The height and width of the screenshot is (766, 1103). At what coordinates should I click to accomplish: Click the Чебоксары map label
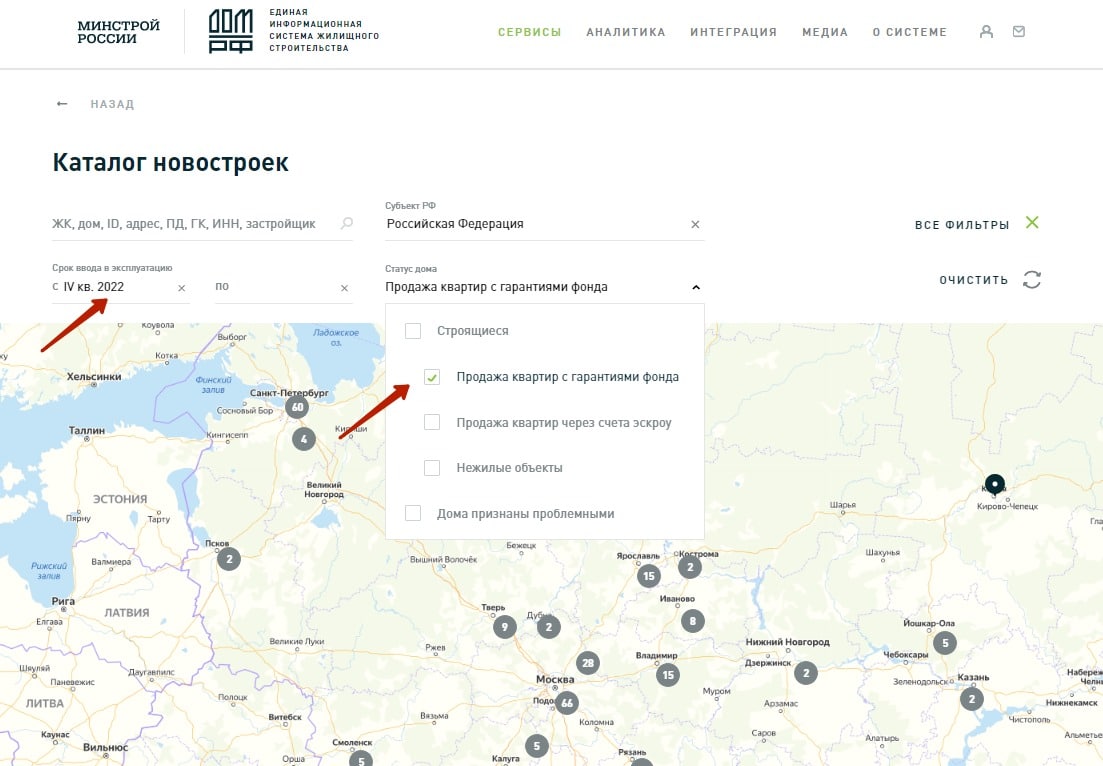click(905, 654)
